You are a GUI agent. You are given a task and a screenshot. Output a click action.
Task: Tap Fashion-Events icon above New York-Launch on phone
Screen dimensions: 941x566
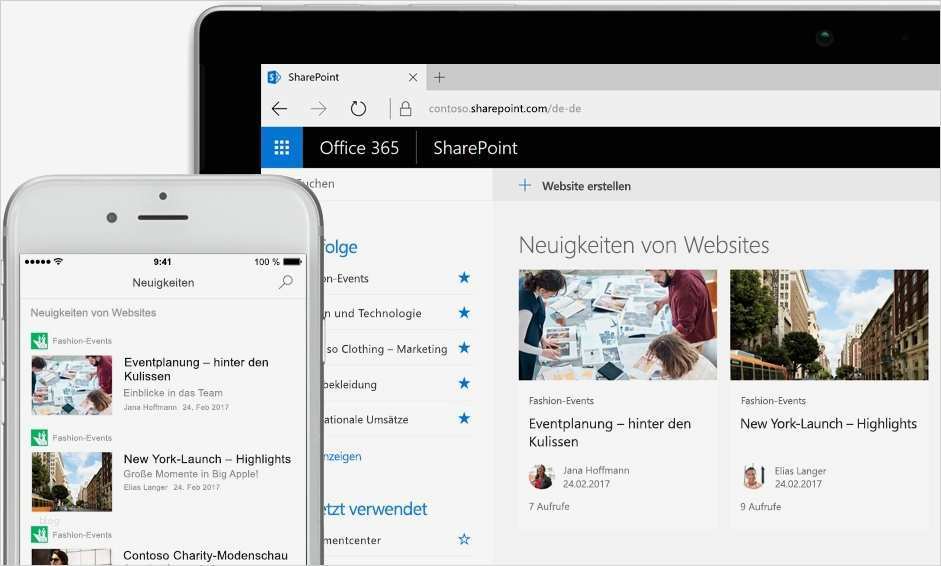pyautogui.click(x=40, y=438)
